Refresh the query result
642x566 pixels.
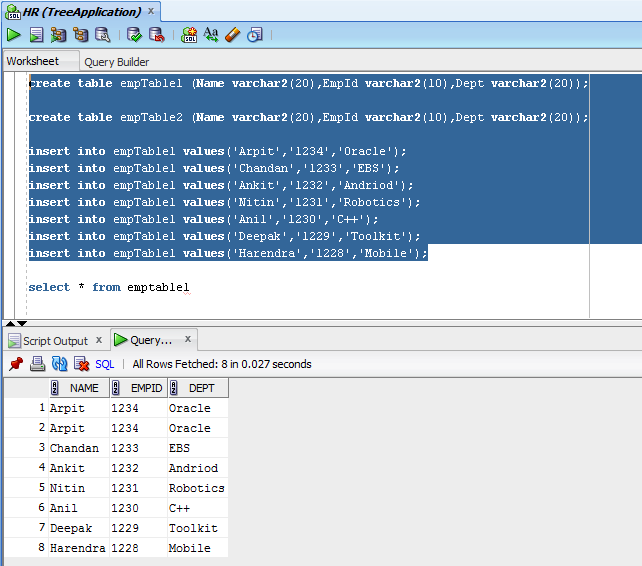59,364
